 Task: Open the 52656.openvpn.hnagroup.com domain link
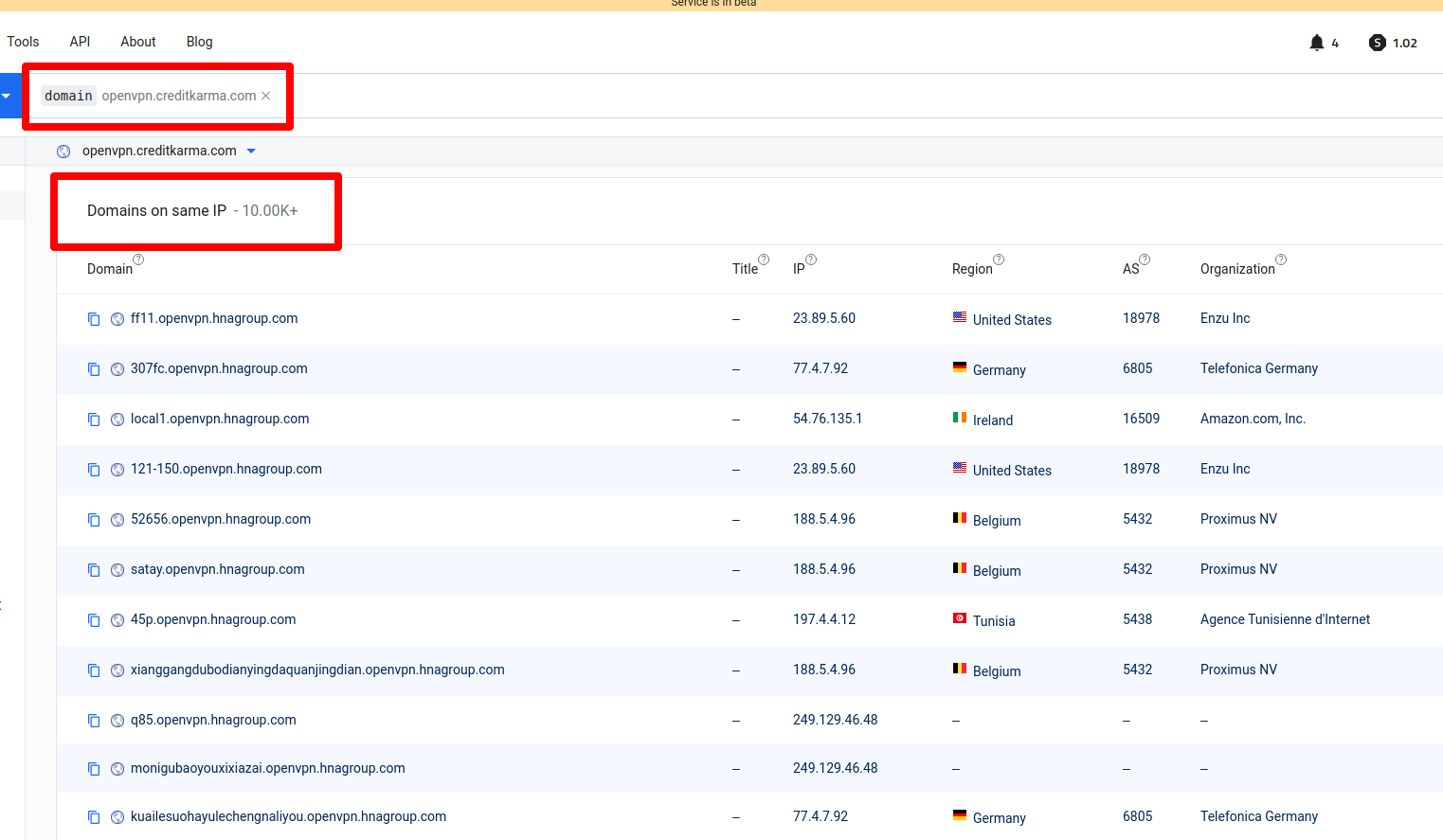(221, 519)
